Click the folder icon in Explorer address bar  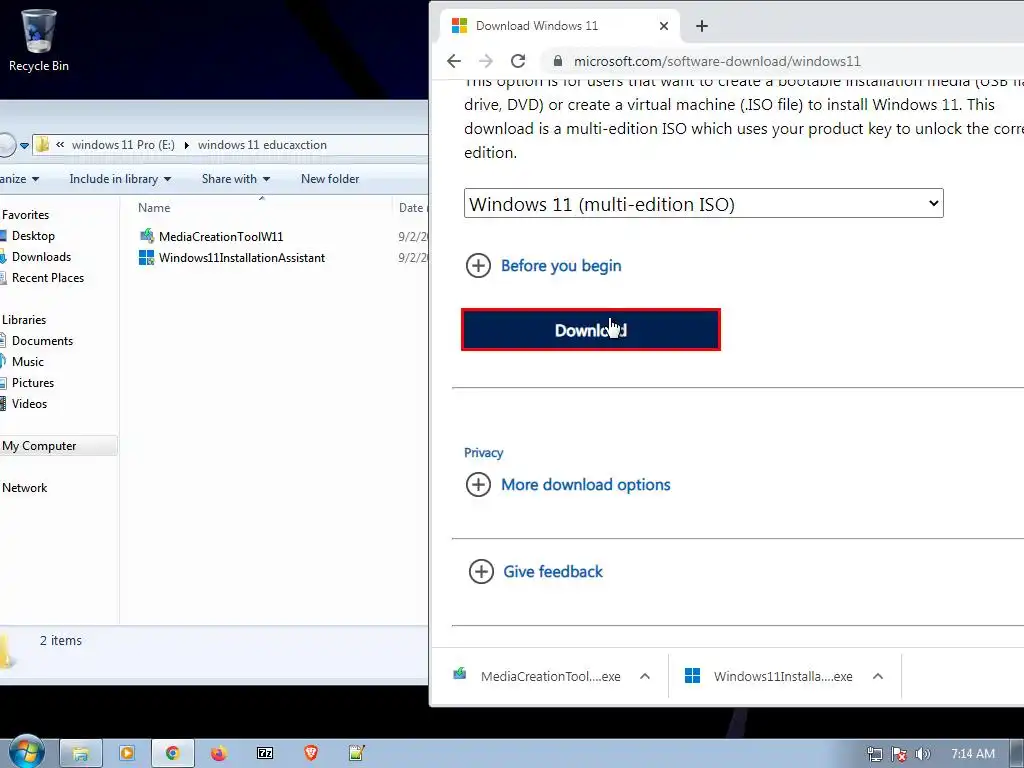[42, 144]
